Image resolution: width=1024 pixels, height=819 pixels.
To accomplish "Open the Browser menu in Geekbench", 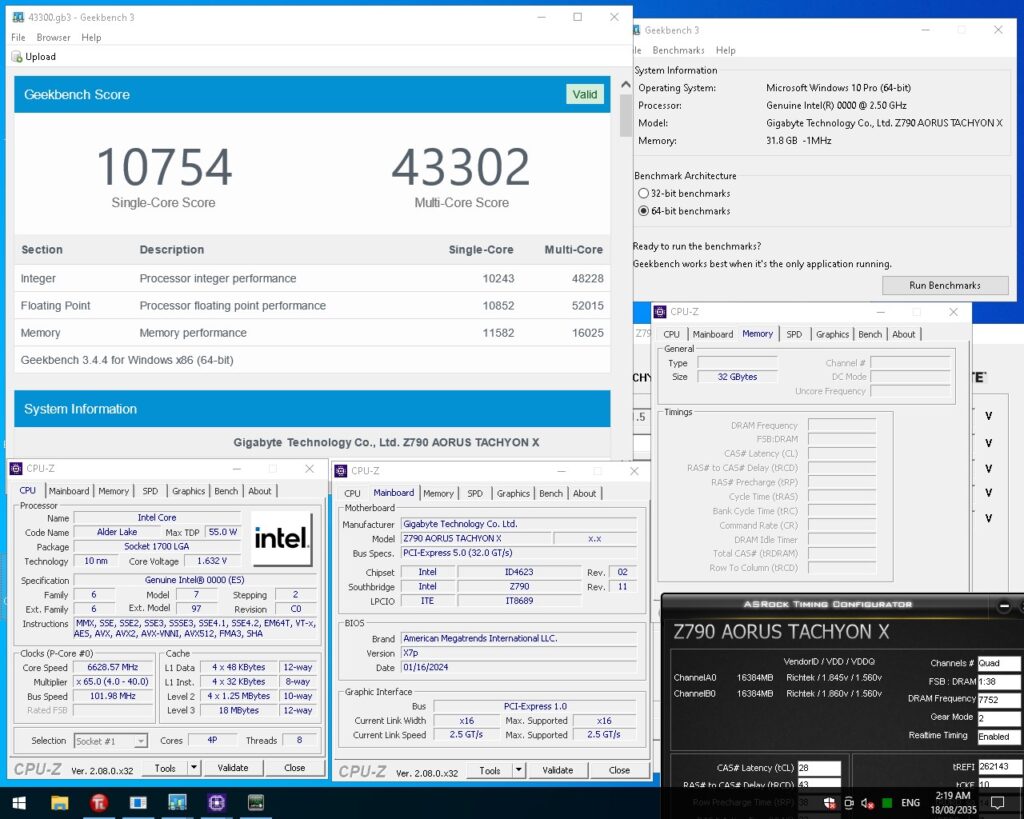I will [53, 37].
